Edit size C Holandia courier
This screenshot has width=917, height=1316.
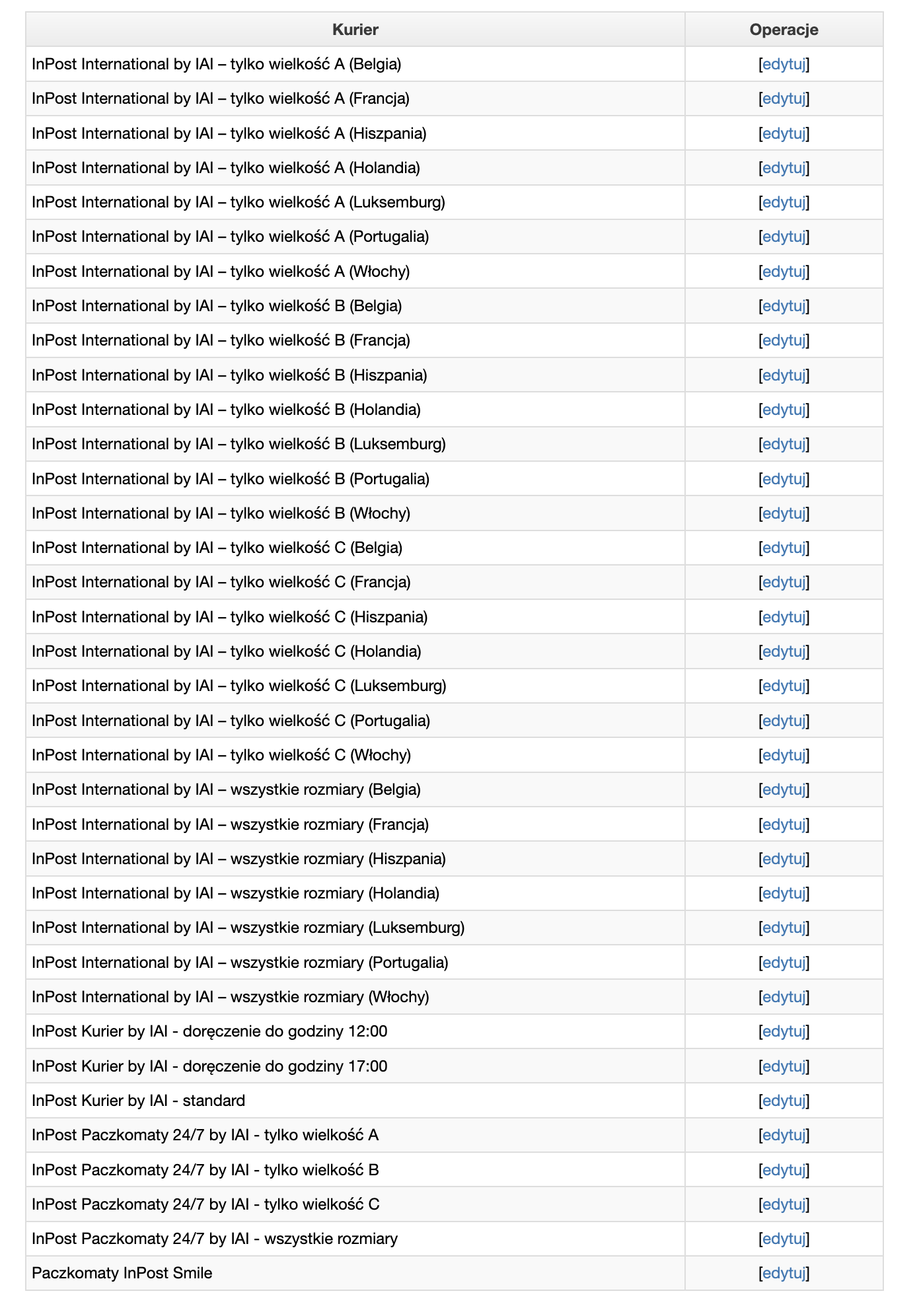[x=784, y=651]
